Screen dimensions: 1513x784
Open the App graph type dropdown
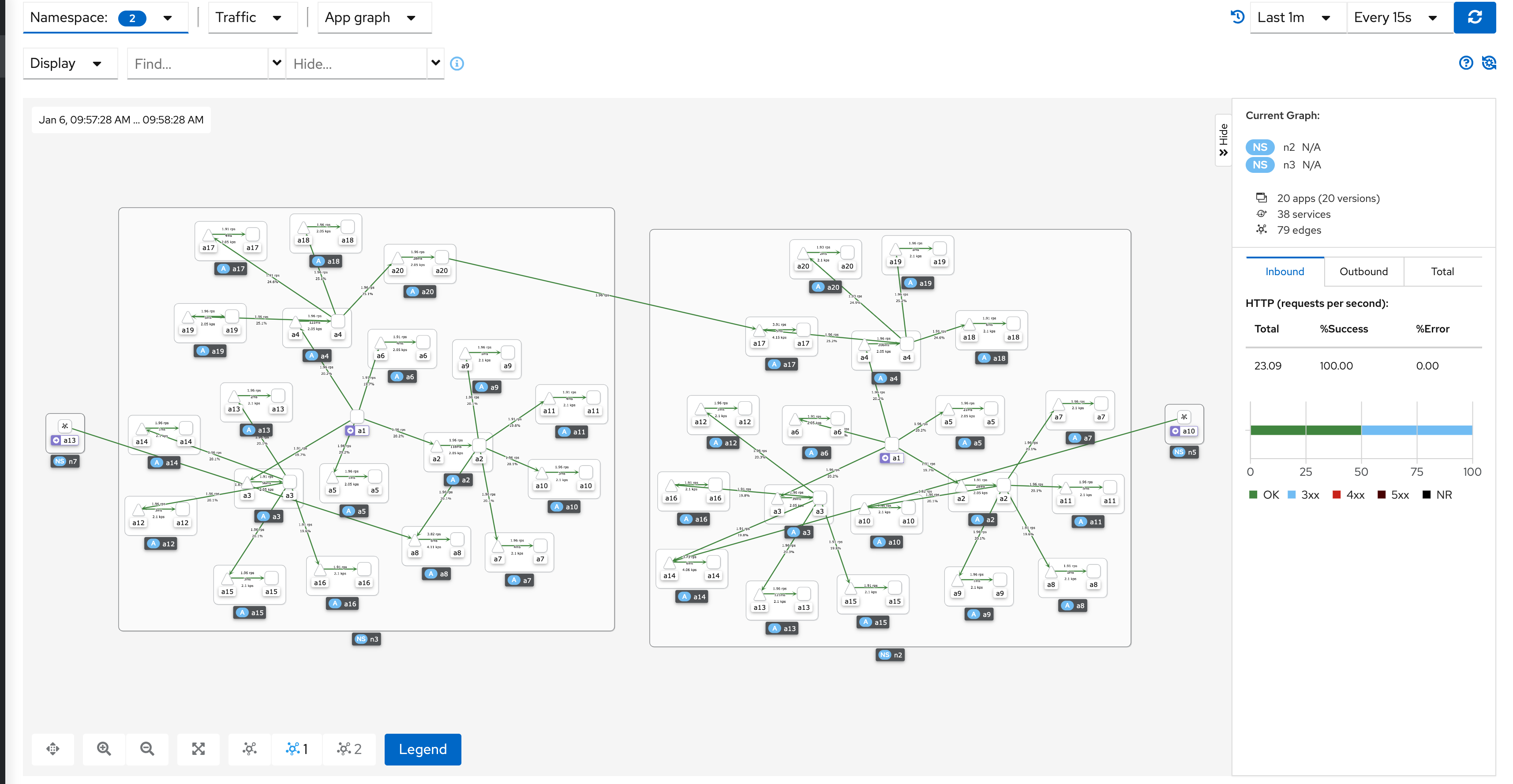tap(374, 18)
